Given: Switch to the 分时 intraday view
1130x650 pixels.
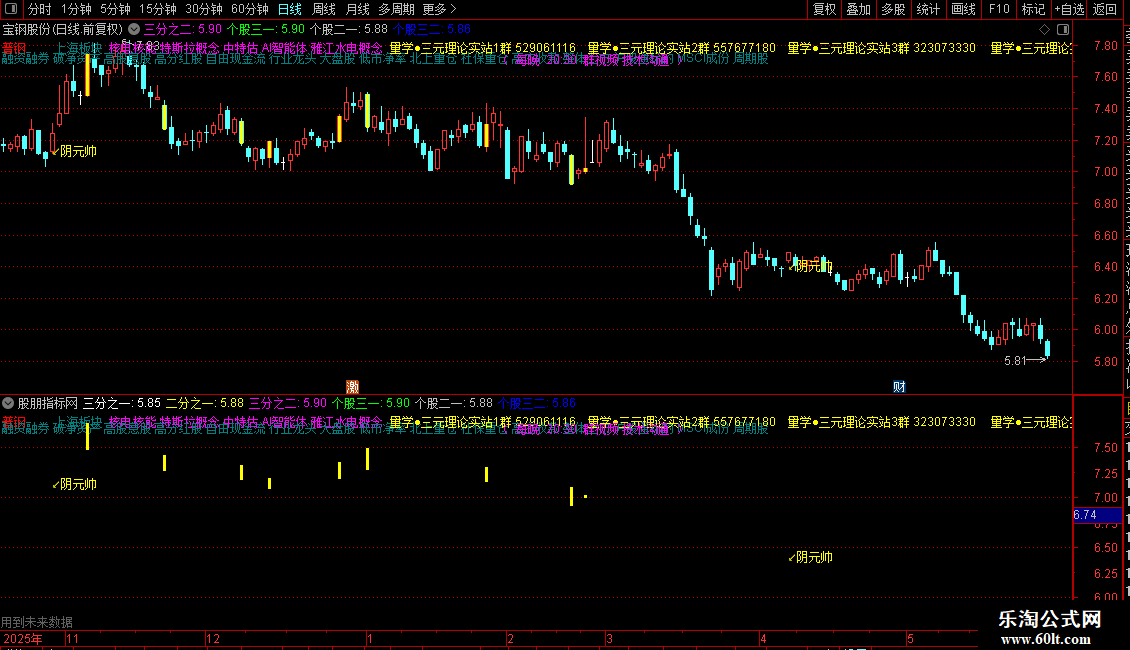Looking at the screenshot, I should (40, 9).
